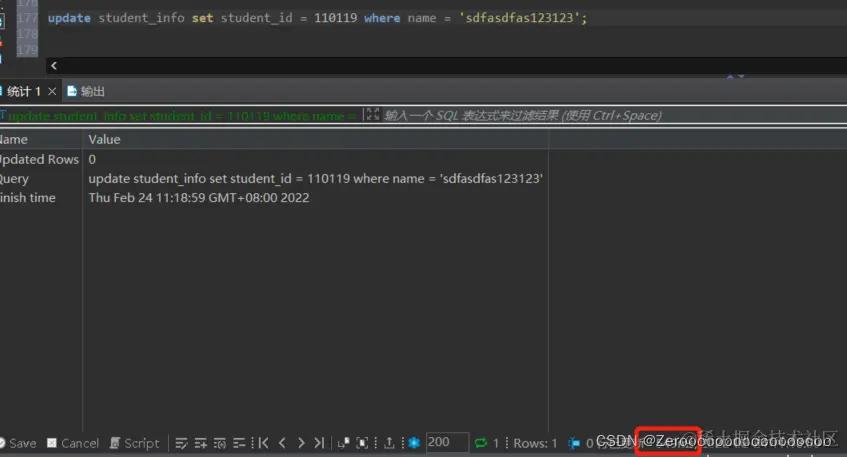This screenshot has width=847, height=457.
Task: Click the export results icon
Action: 389,443
